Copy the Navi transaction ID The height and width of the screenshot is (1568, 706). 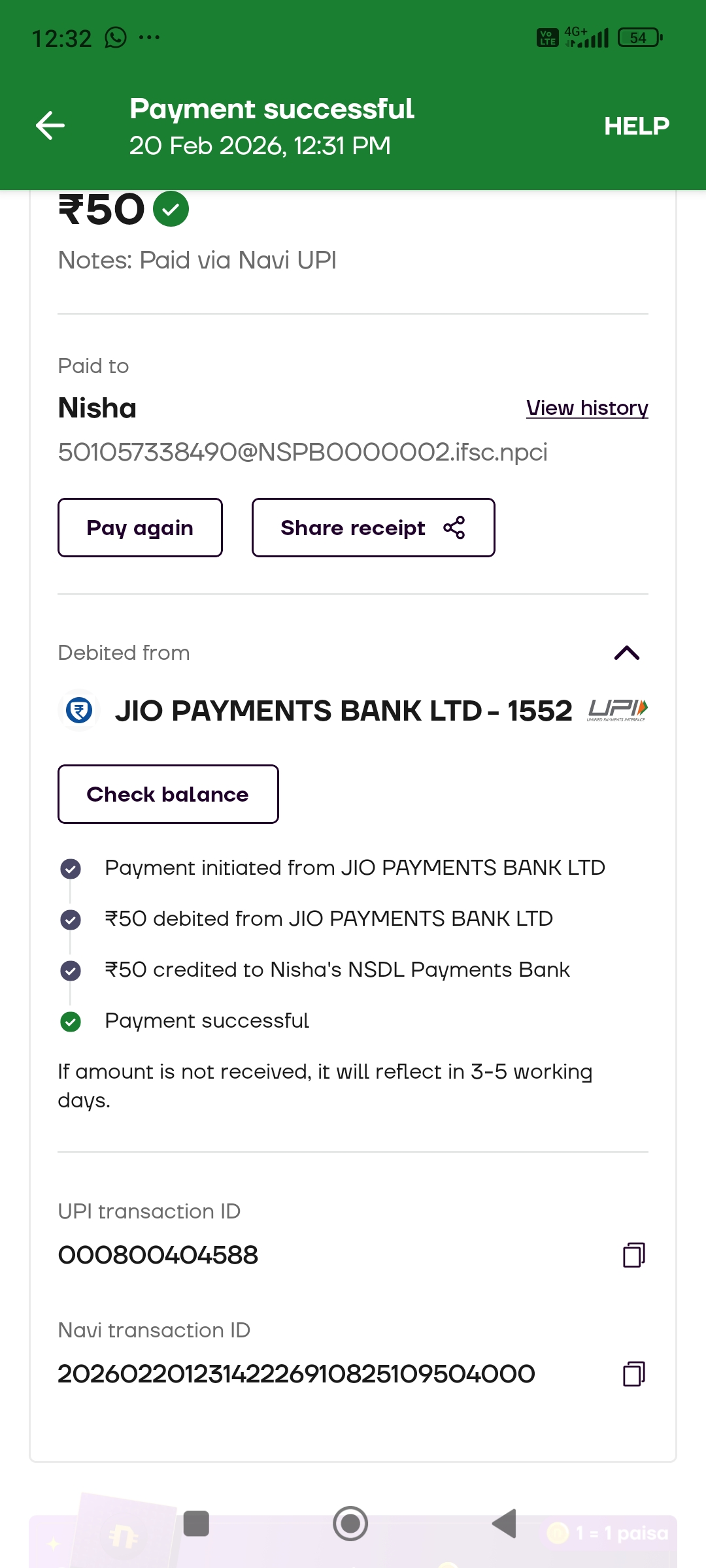coord(633,1374)
